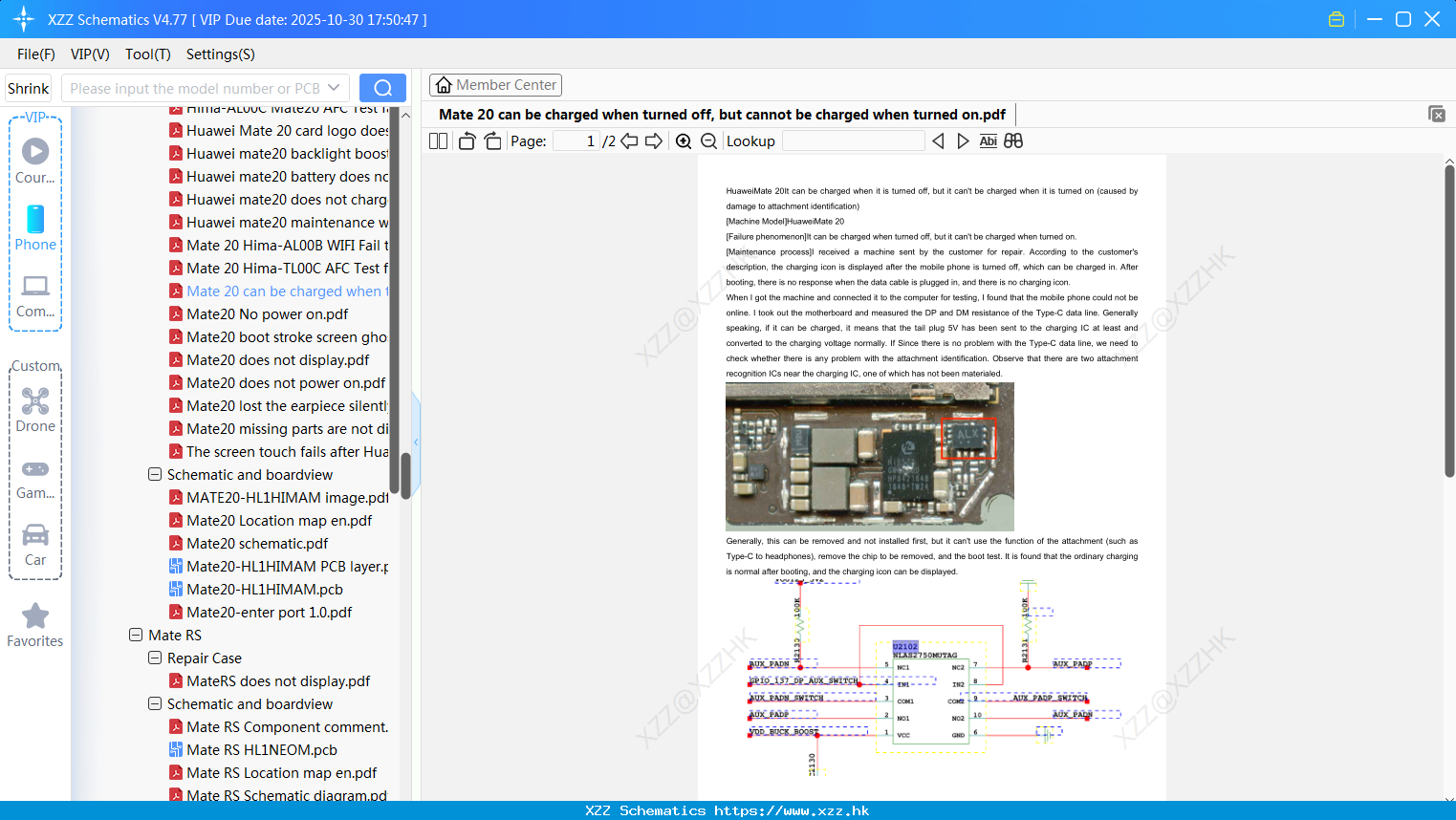
Task: Click the yellow toolbox icon in title bar
Action: point(1336,19)
